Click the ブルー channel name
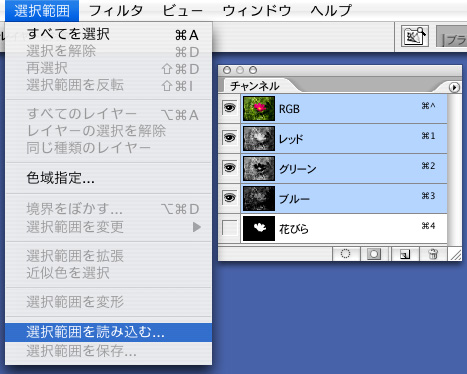The image size is (467, 374). 294,199
